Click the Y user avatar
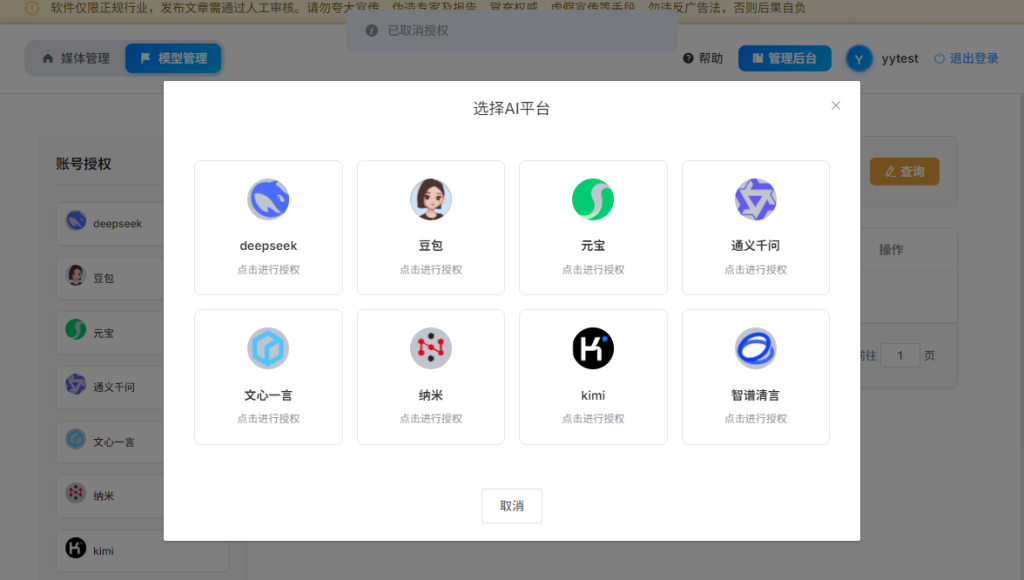Viewport: 1024px width, 580px height. (x=859, y=59)
